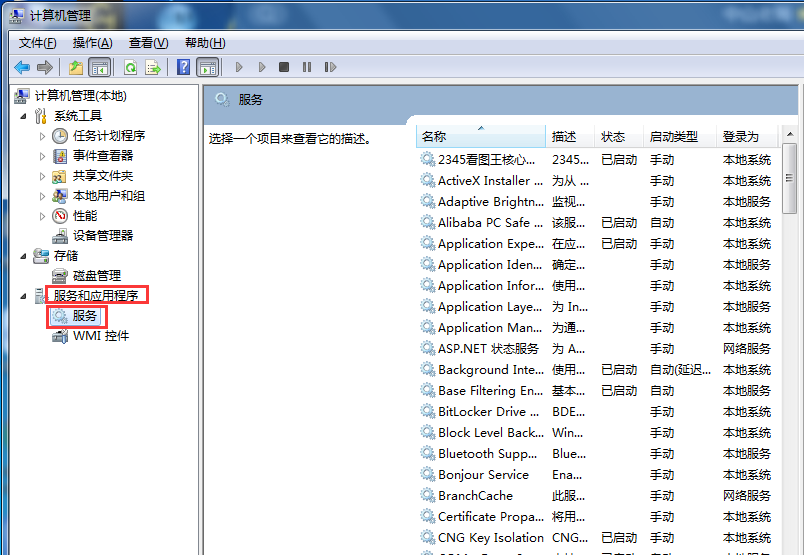Open the 操作(A) menu

pos(92,43)
